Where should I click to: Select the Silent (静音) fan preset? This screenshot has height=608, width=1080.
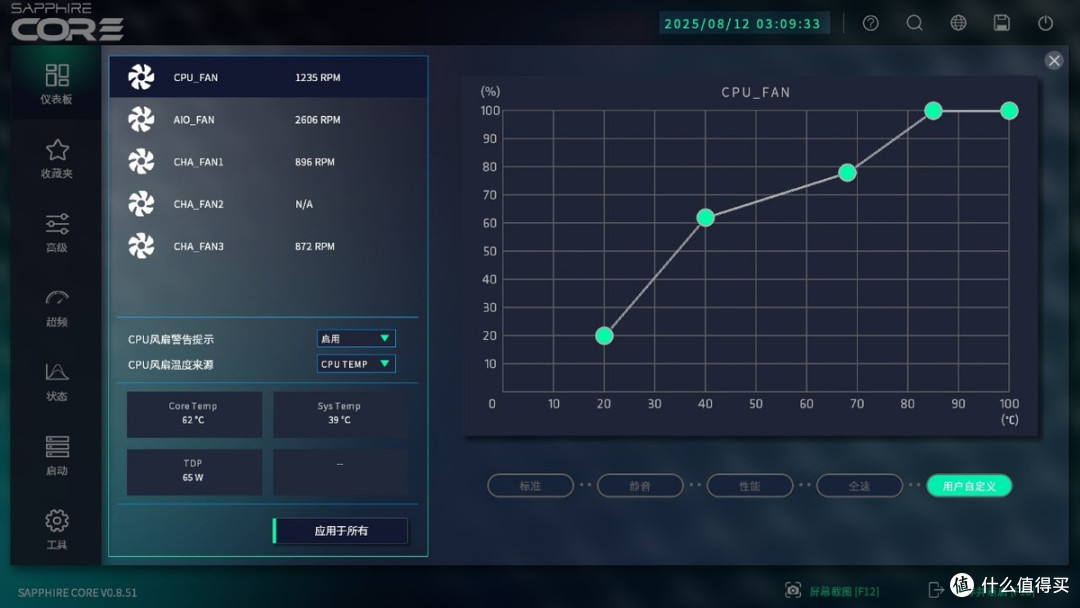(x=640, y=485)
